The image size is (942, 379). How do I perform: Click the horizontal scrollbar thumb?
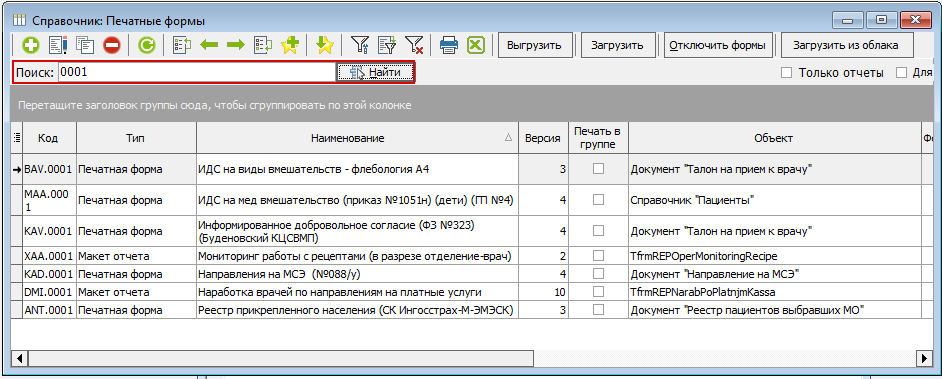pos(281,358)
